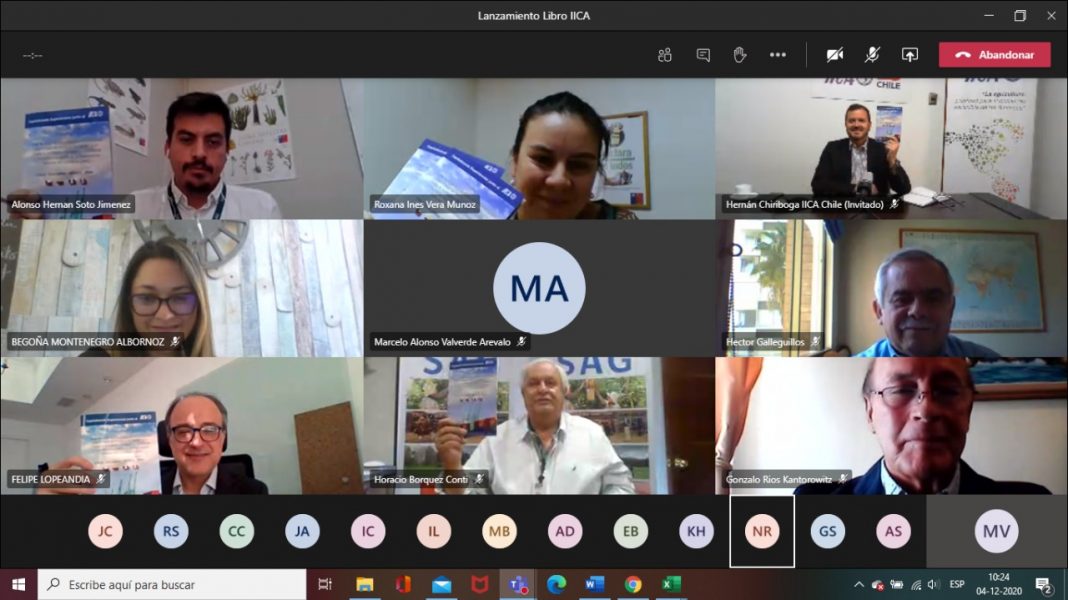
Task: Toggle the system volume icon
Action: 933,584
